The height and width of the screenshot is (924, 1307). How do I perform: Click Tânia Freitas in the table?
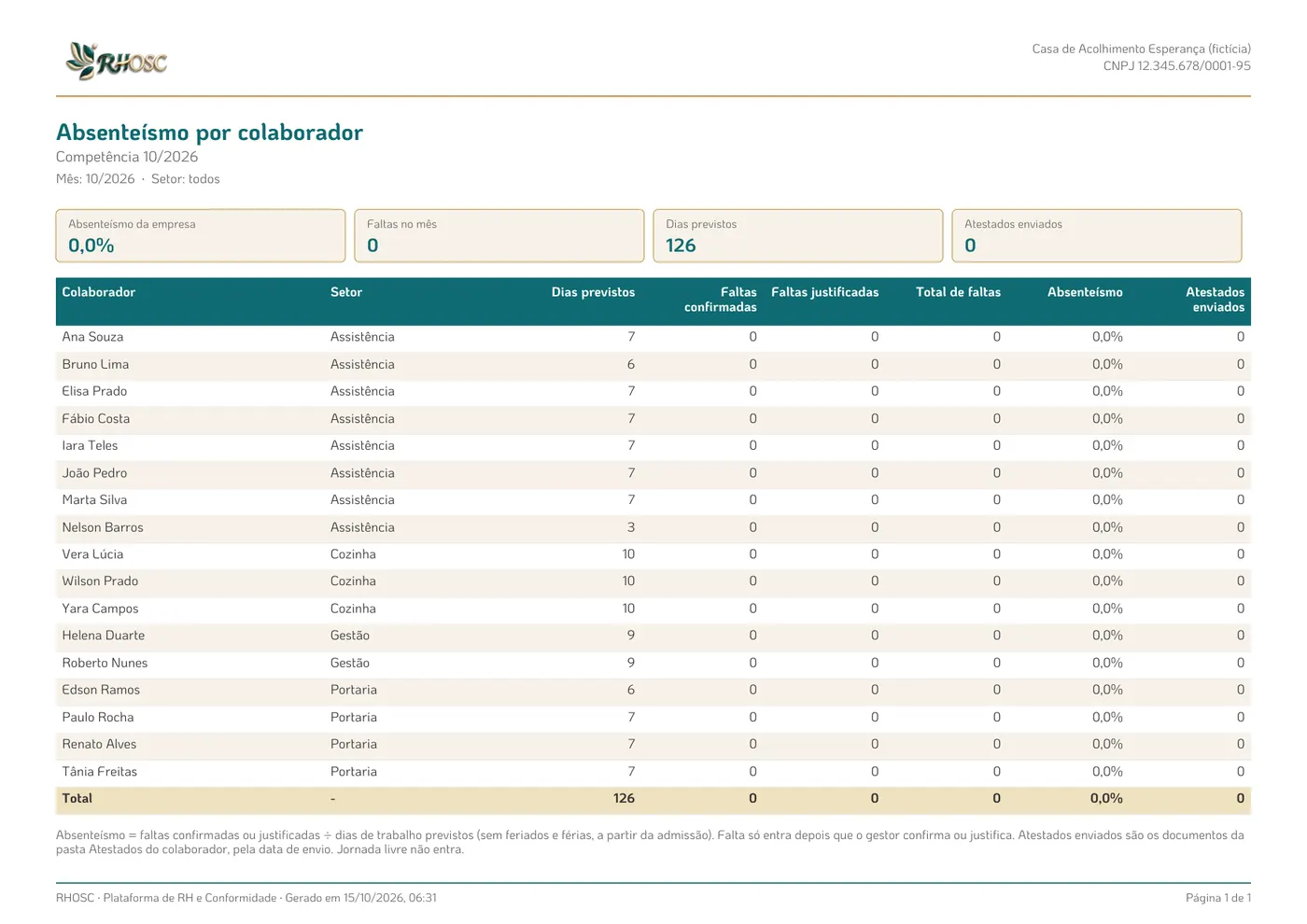[100, 772]
